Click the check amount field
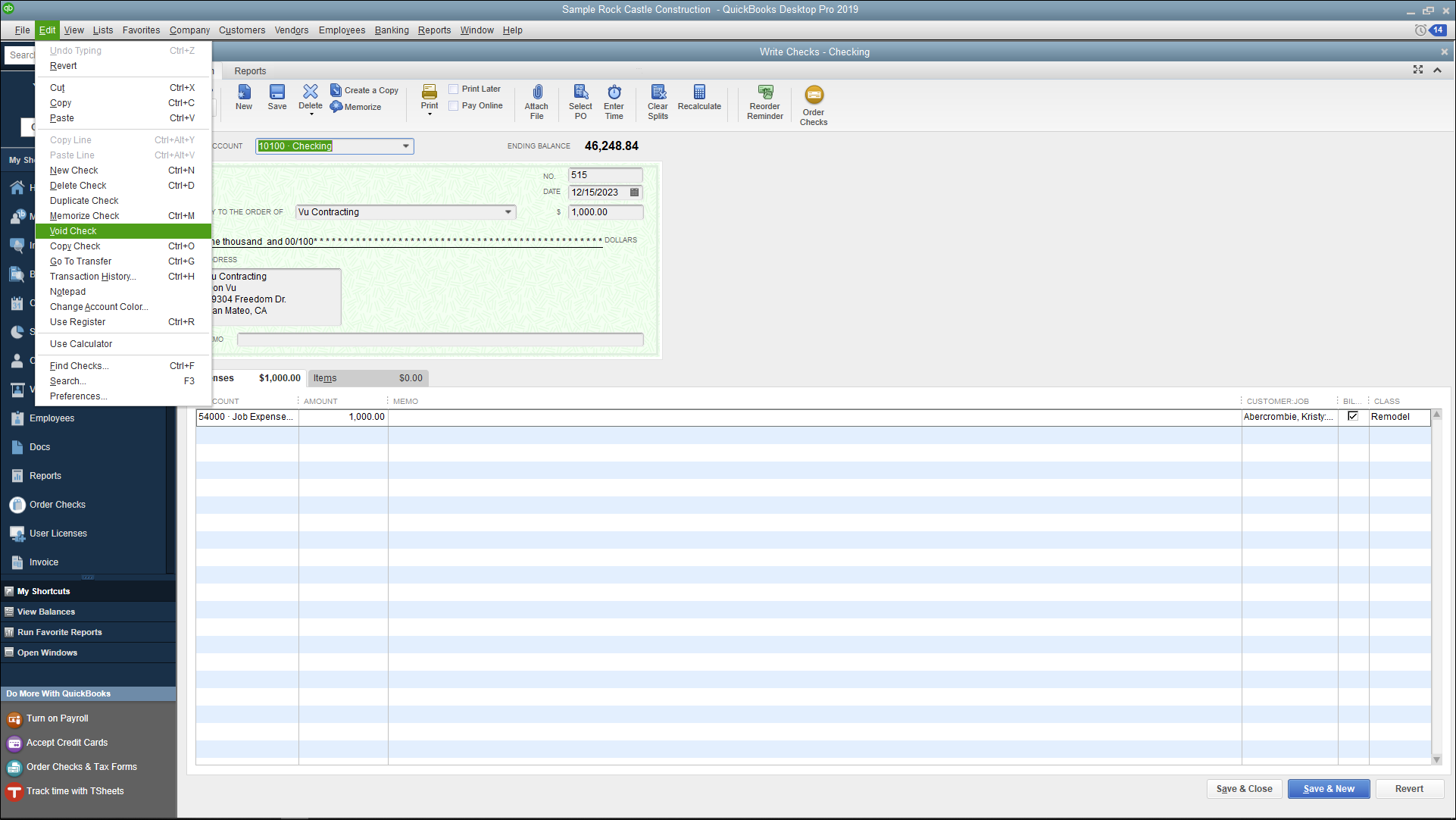The width and height of the screenshot is (1456, 820). pos(605,212)
